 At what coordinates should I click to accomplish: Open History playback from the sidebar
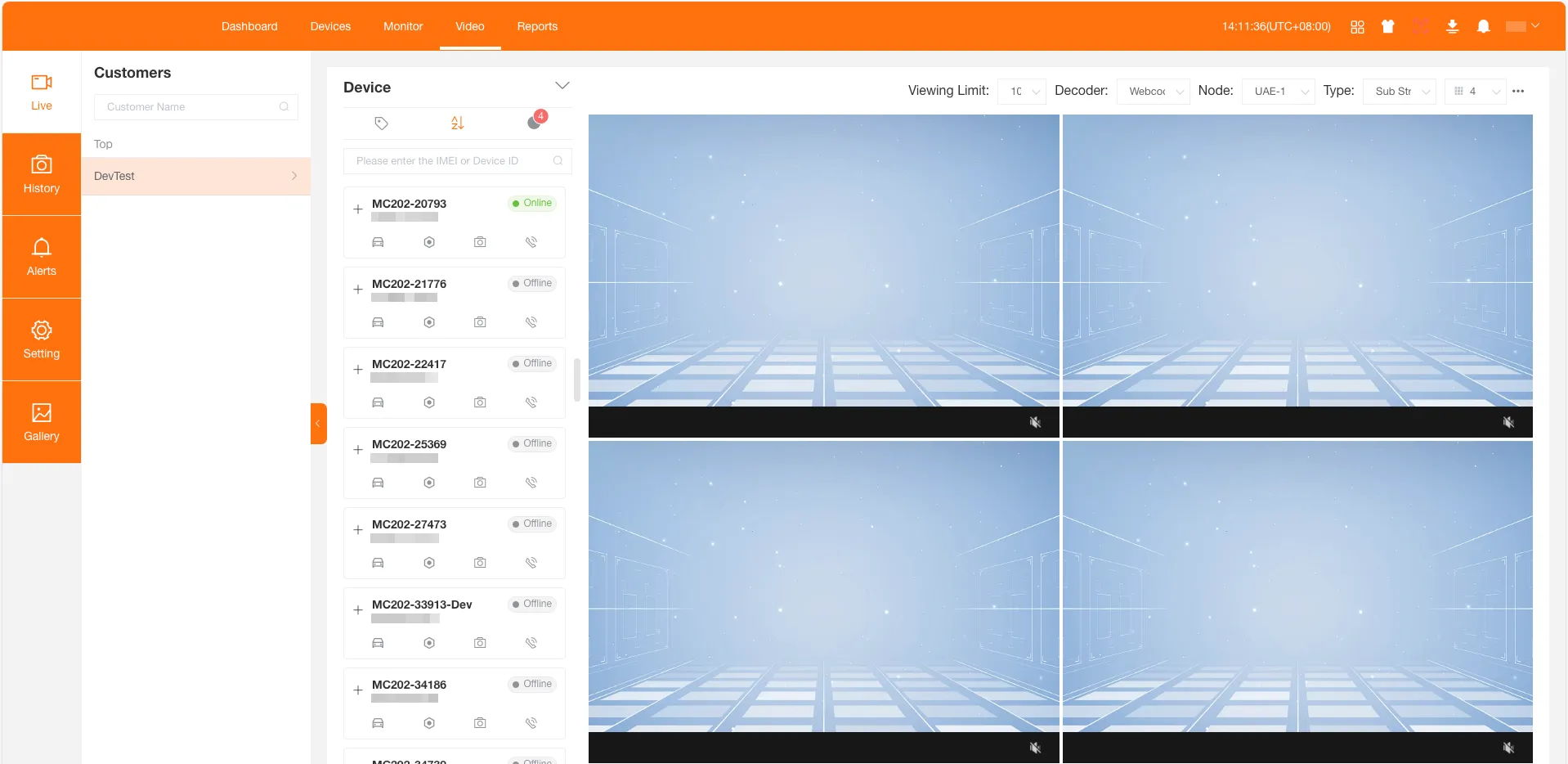tap(41, 174)
